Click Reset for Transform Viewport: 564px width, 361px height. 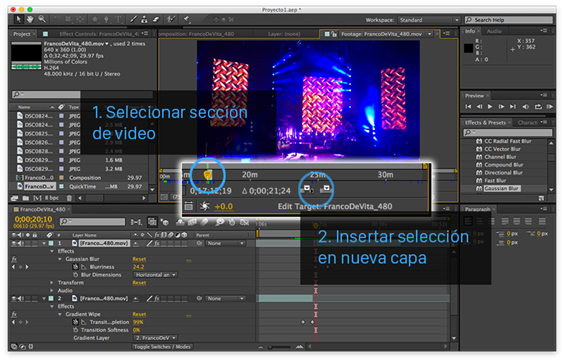(139, 283)
